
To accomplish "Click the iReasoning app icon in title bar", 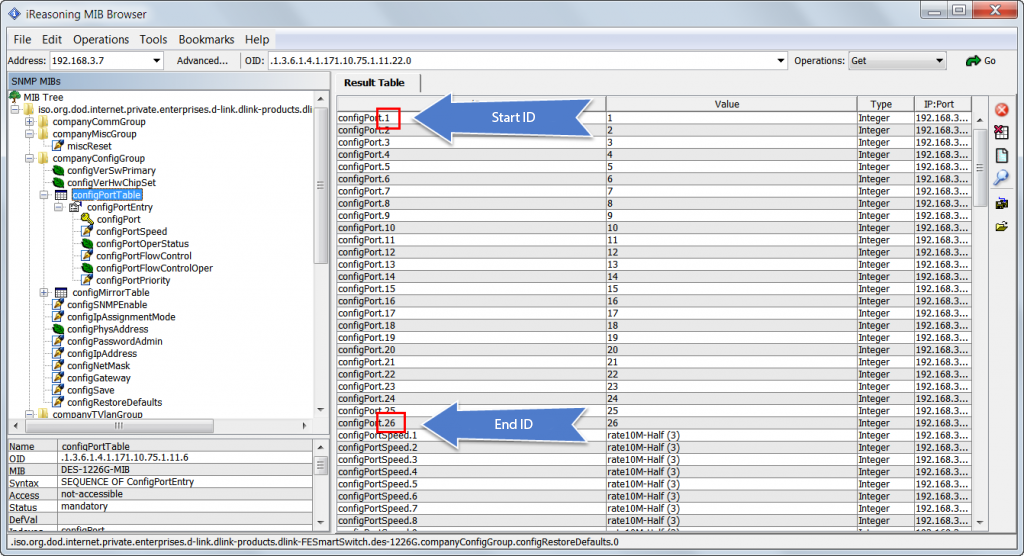I will 14,14.
